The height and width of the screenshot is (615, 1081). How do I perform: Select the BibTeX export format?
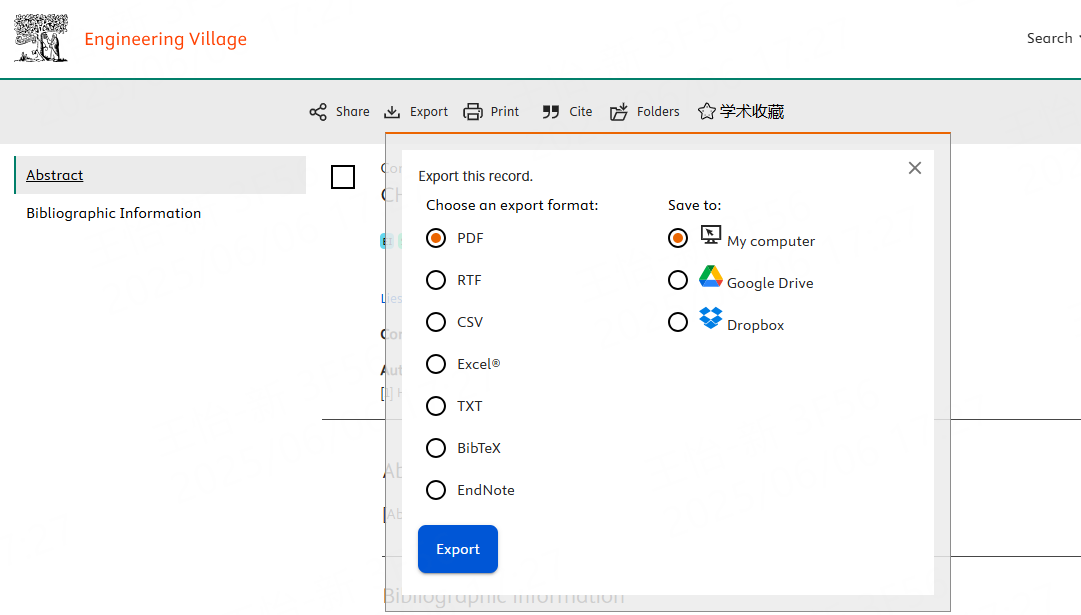(x=436, y=448)
